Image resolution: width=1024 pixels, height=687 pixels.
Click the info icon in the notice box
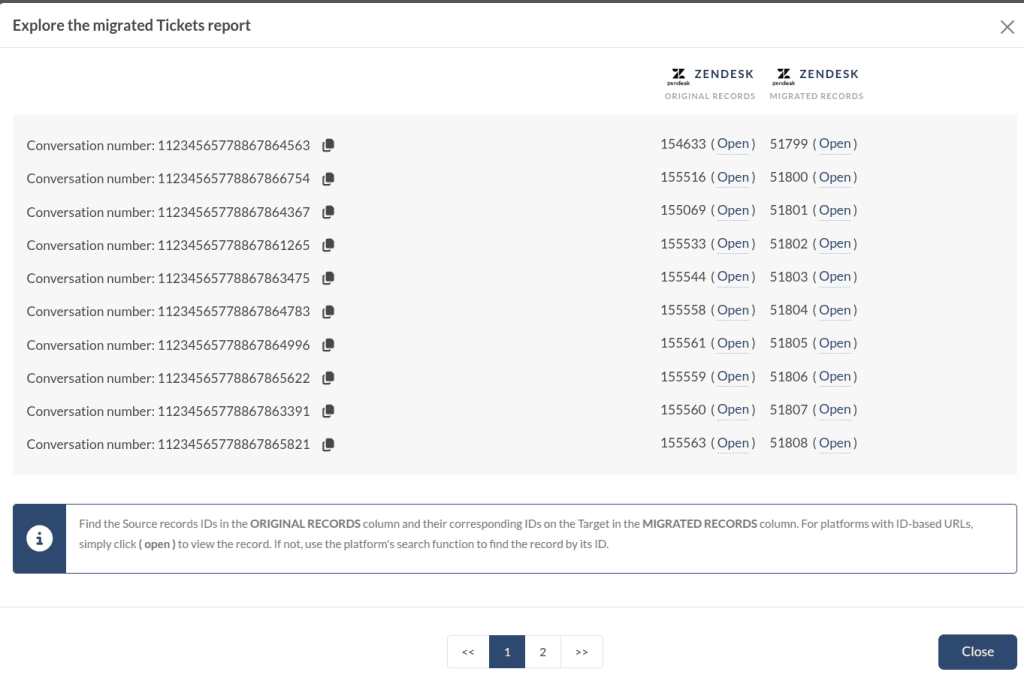pos(40,539)
